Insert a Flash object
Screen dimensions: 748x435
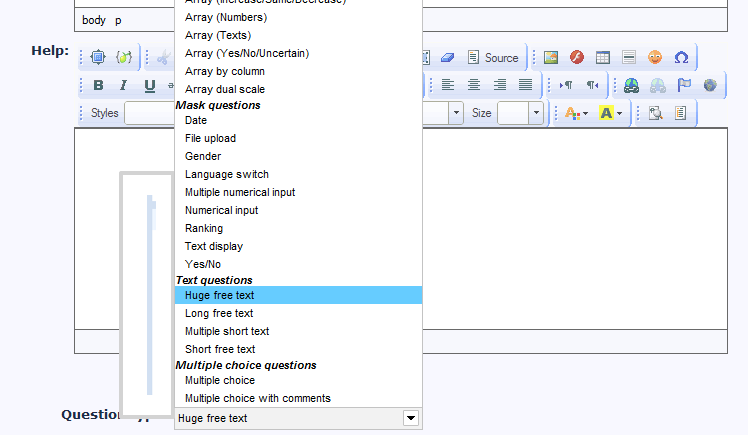coord(577,57)
